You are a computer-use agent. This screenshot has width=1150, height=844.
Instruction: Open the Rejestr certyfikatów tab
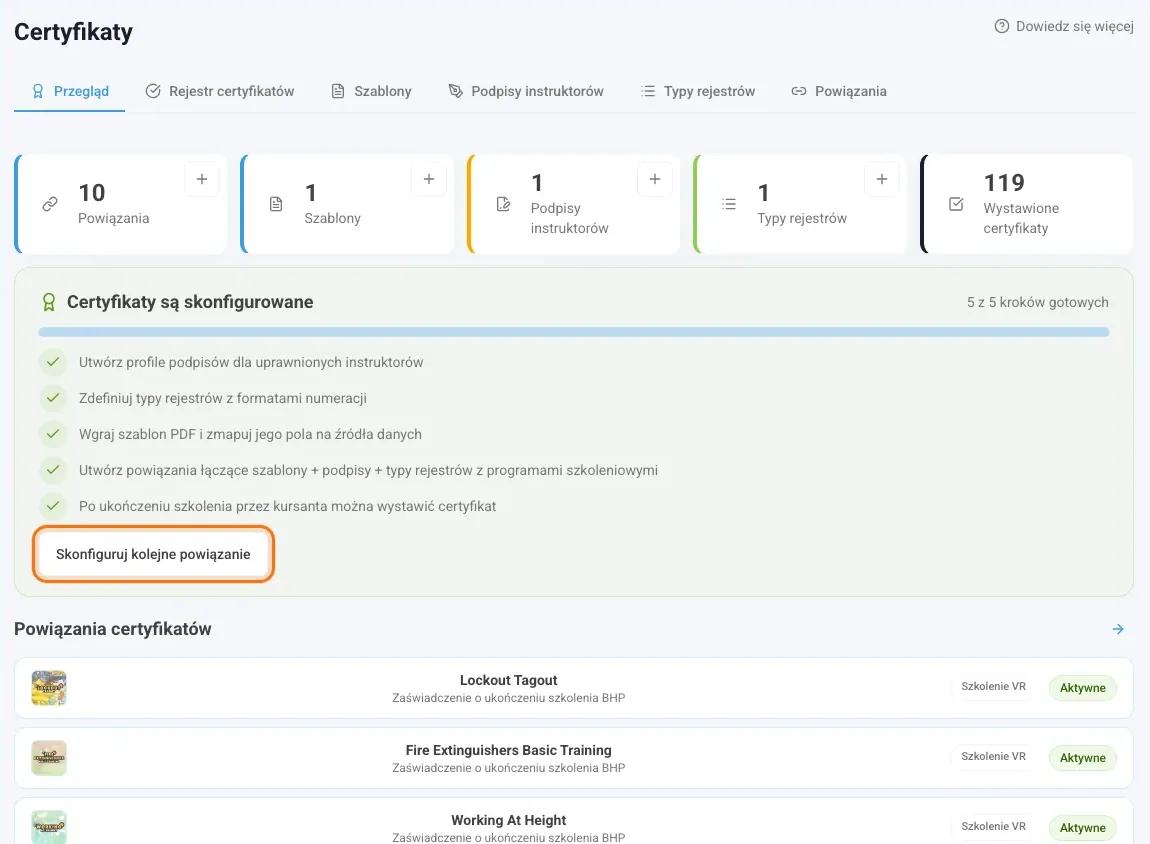(x=219, y=92)
